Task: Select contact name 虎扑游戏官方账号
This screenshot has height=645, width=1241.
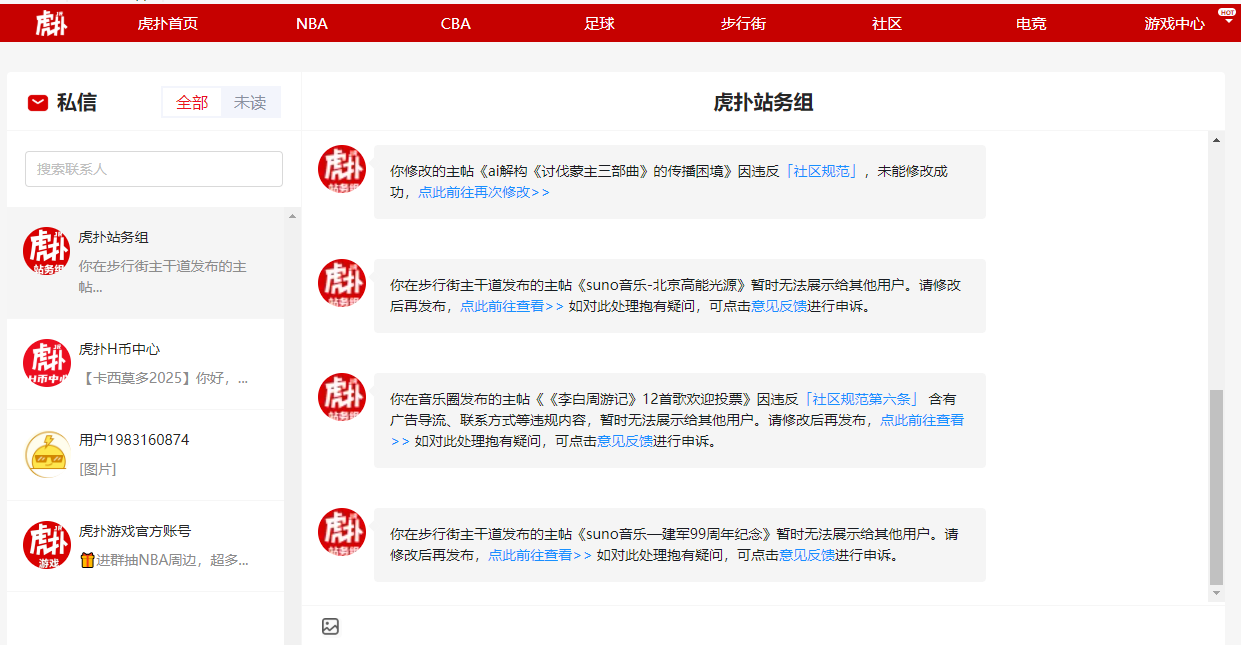Action: point(134,531)
